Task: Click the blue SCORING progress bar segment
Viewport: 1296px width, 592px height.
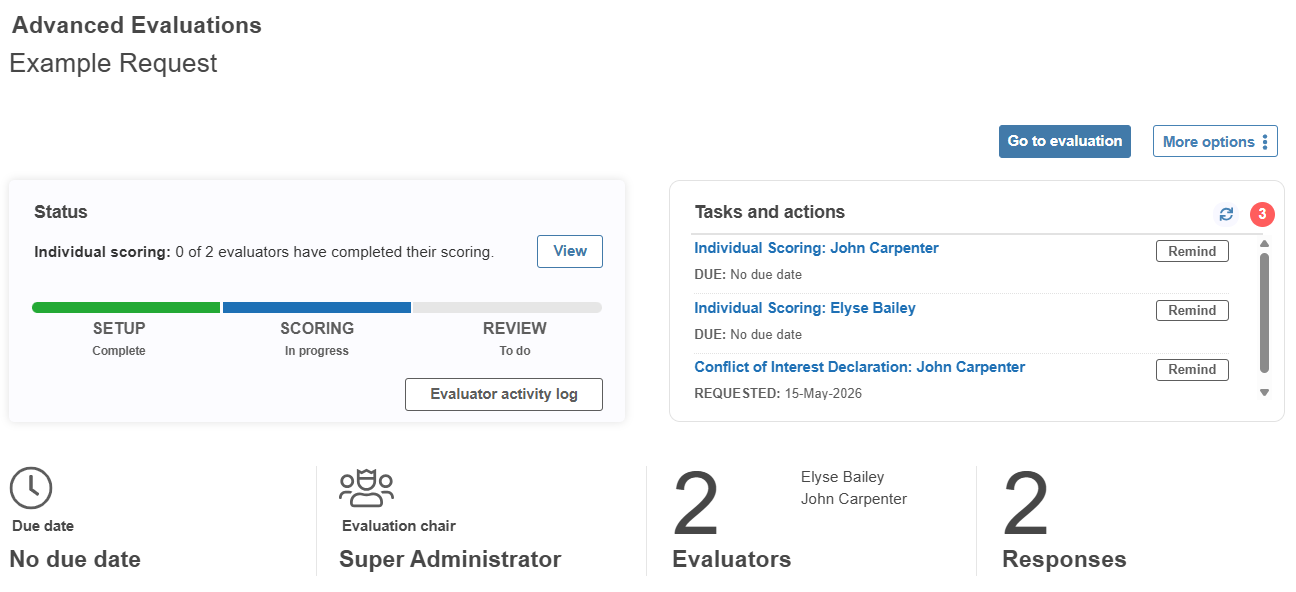Action: pos(317,308)
